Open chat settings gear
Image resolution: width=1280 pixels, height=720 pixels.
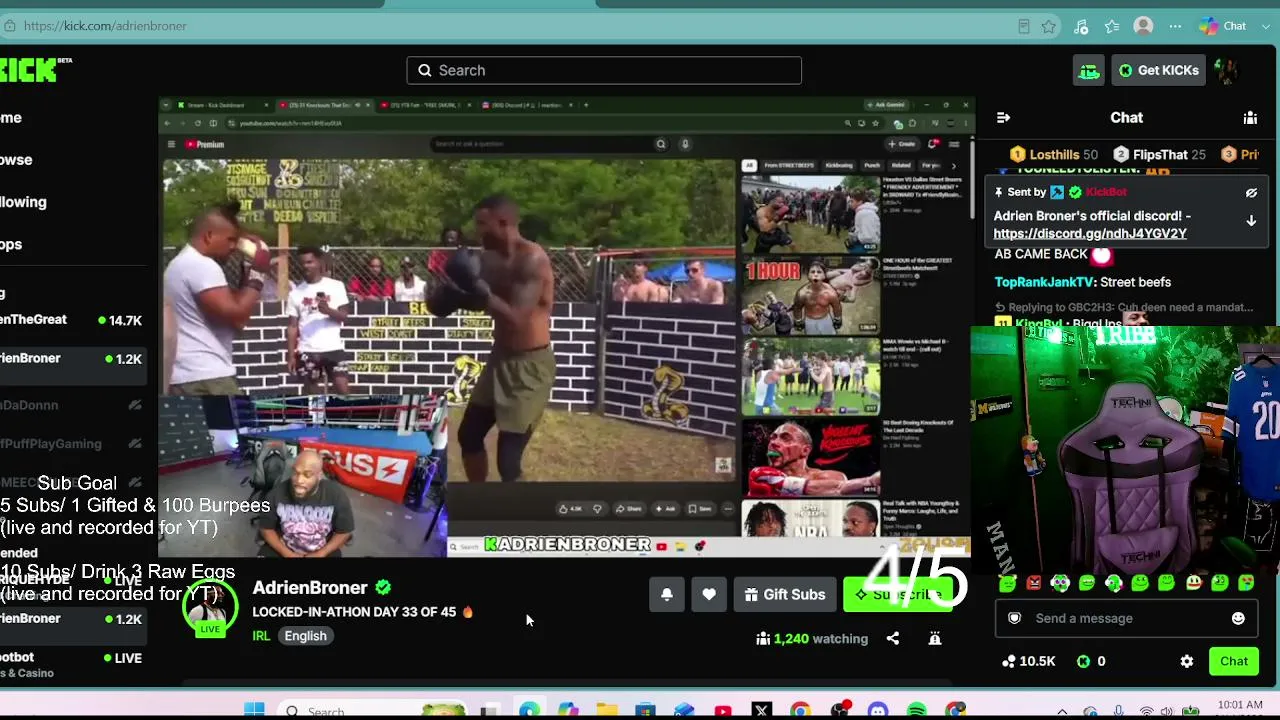click(1187, 661)
